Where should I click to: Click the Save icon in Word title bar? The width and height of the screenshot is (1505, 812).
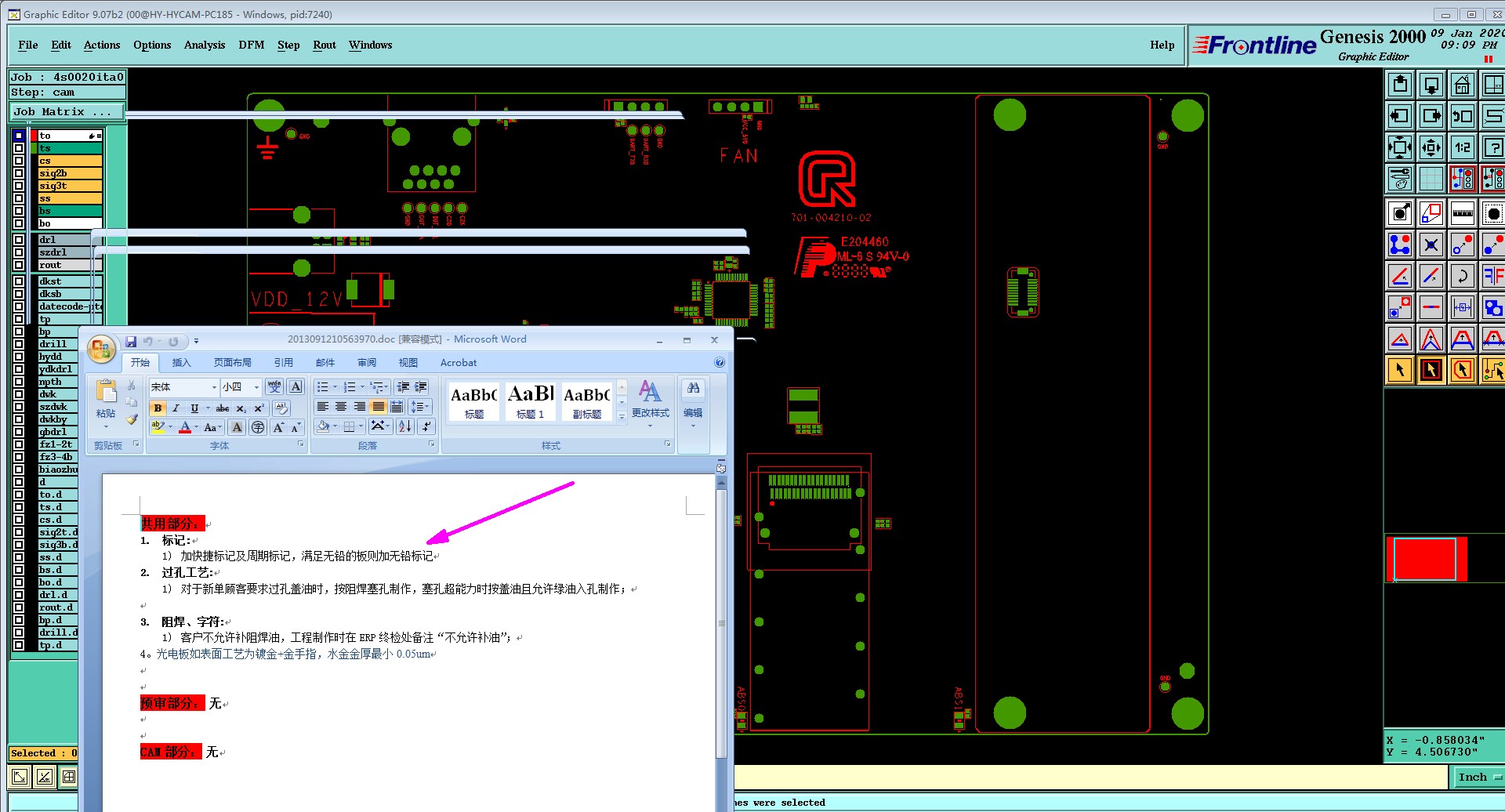131,341
